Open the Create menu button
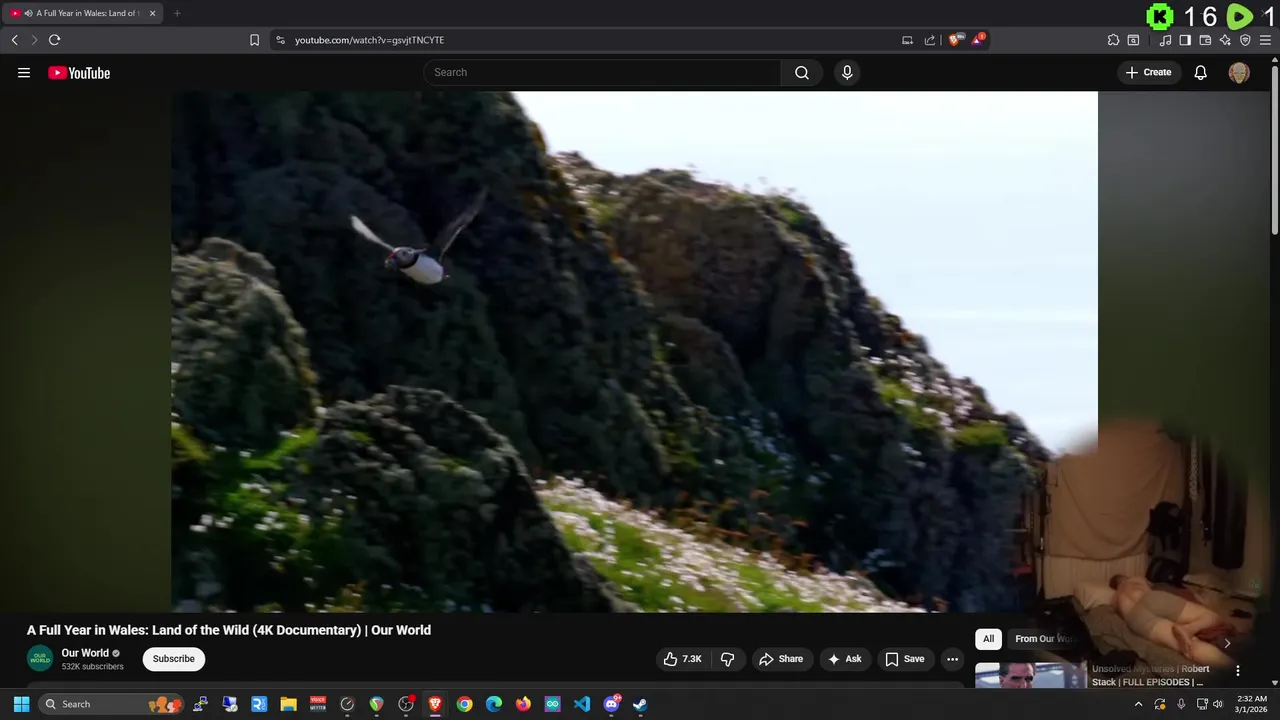Image resolution: width=1280 pixels, height=720 pixels. [1148, 72]
